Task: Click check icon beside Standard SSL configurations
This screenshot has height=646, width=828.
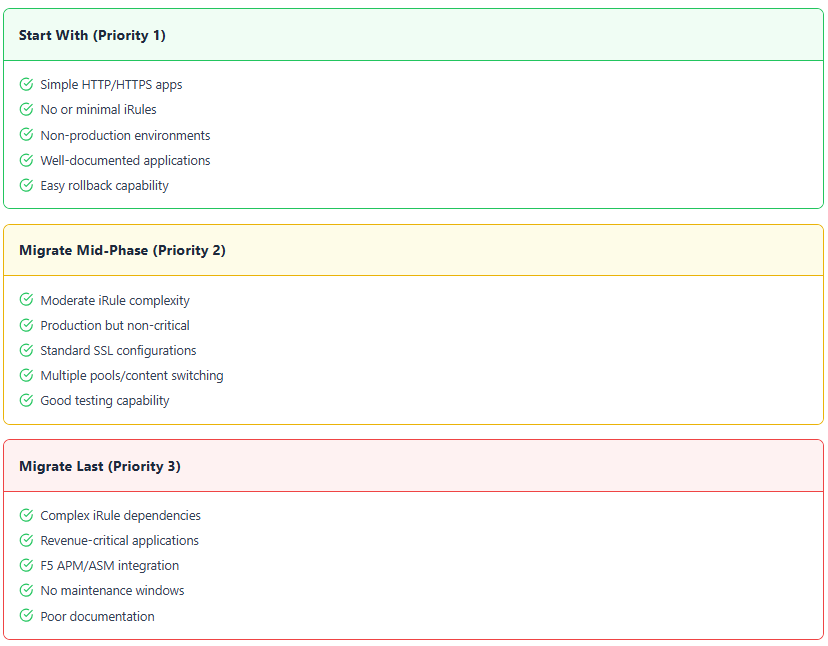Action: (26, 350)
